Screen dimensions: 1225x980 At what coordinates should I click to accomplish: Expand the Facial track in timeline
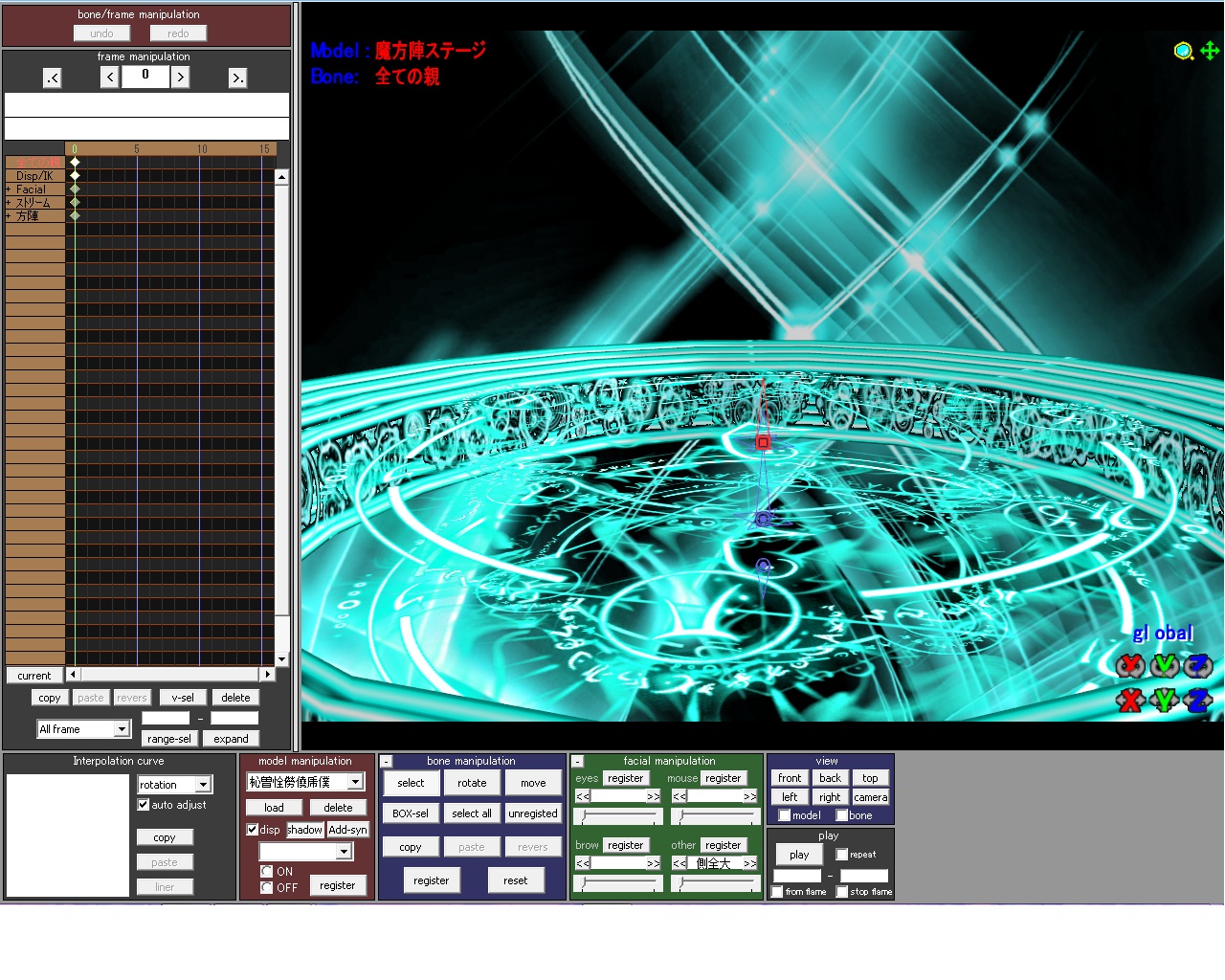(9, 189)
